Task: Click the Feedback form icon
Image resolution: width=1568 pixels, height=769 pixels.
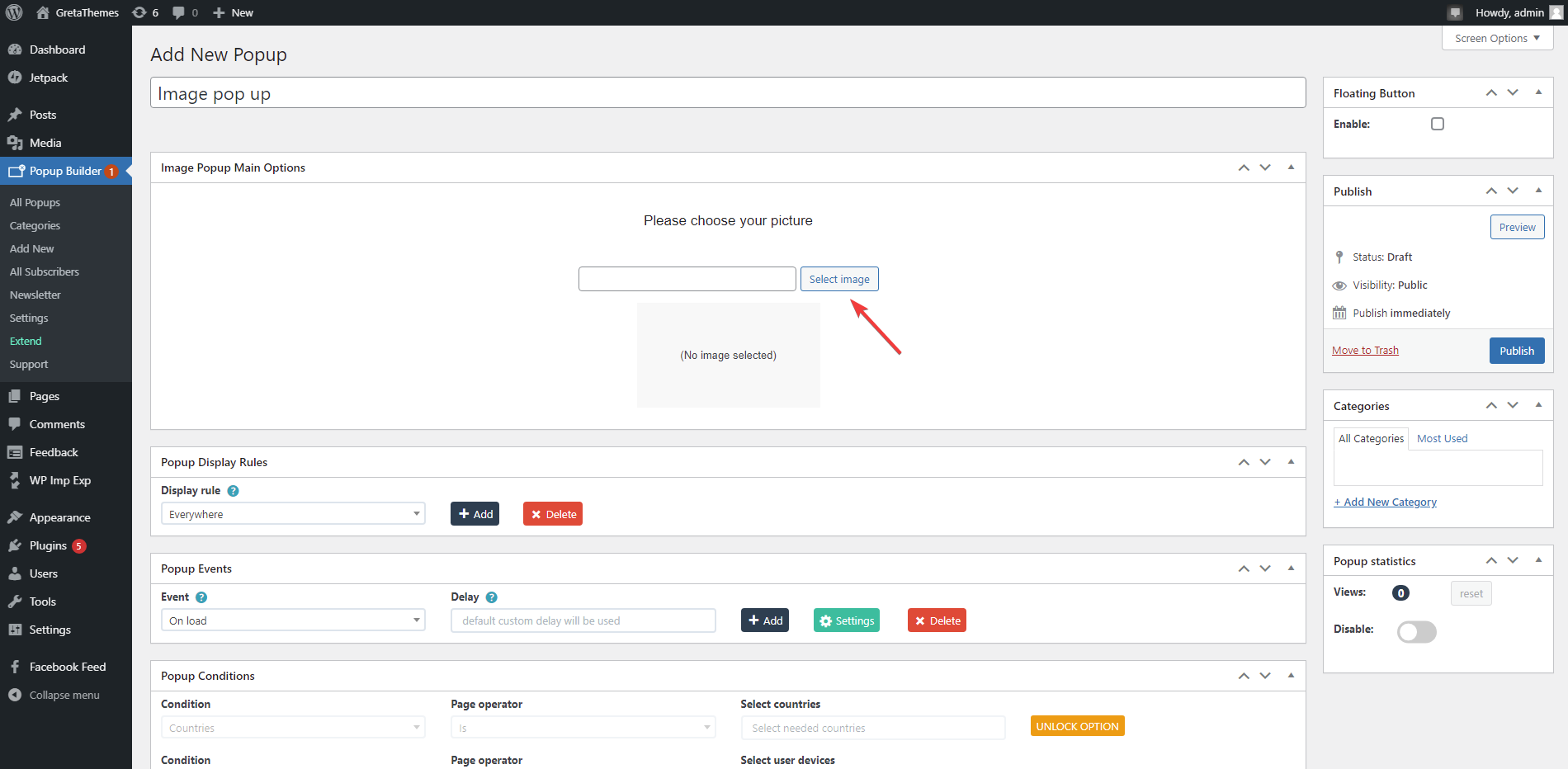Action: point(15,452)
